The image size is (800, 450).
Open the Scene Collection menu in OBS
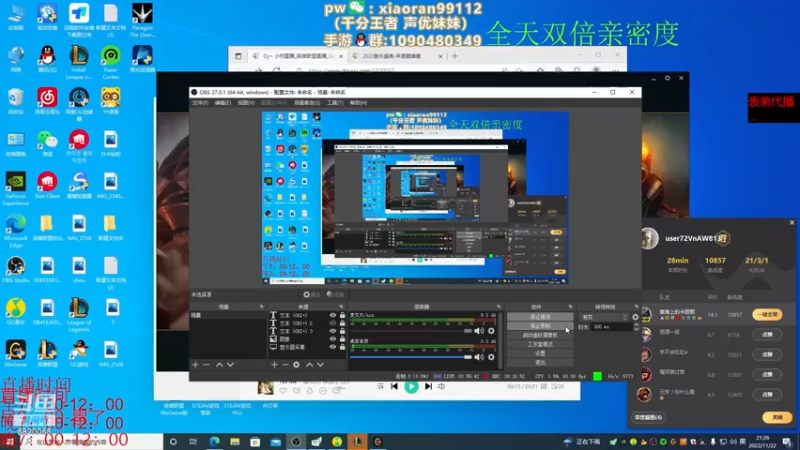point(307,103)
